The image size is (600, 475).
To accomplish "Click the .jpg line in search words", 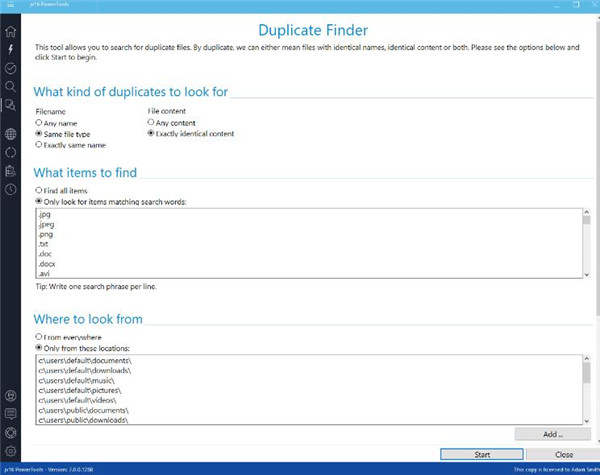I will point(44,214).
